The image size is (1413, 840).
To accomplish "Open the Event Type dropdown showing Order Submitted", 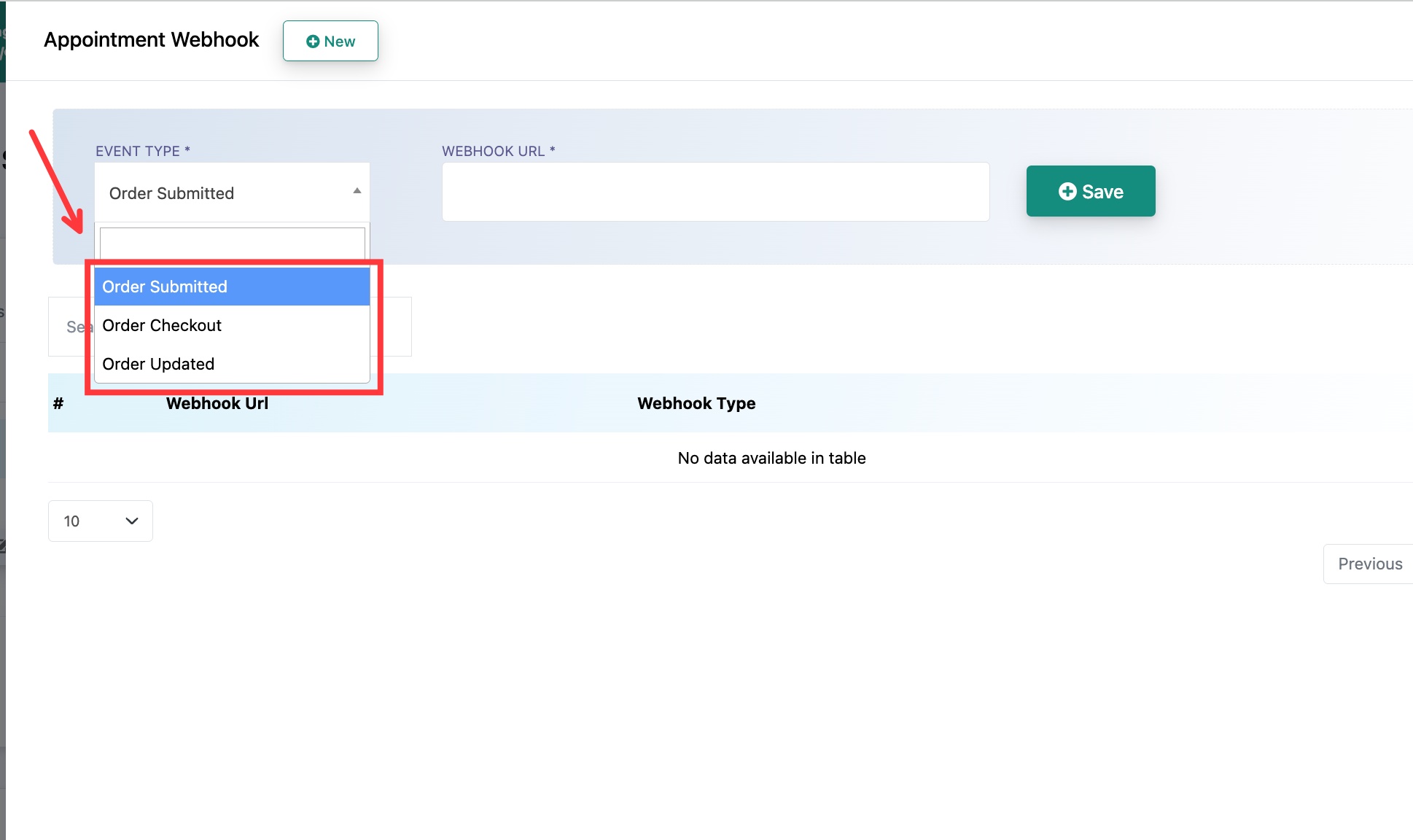I will (232, 192).
